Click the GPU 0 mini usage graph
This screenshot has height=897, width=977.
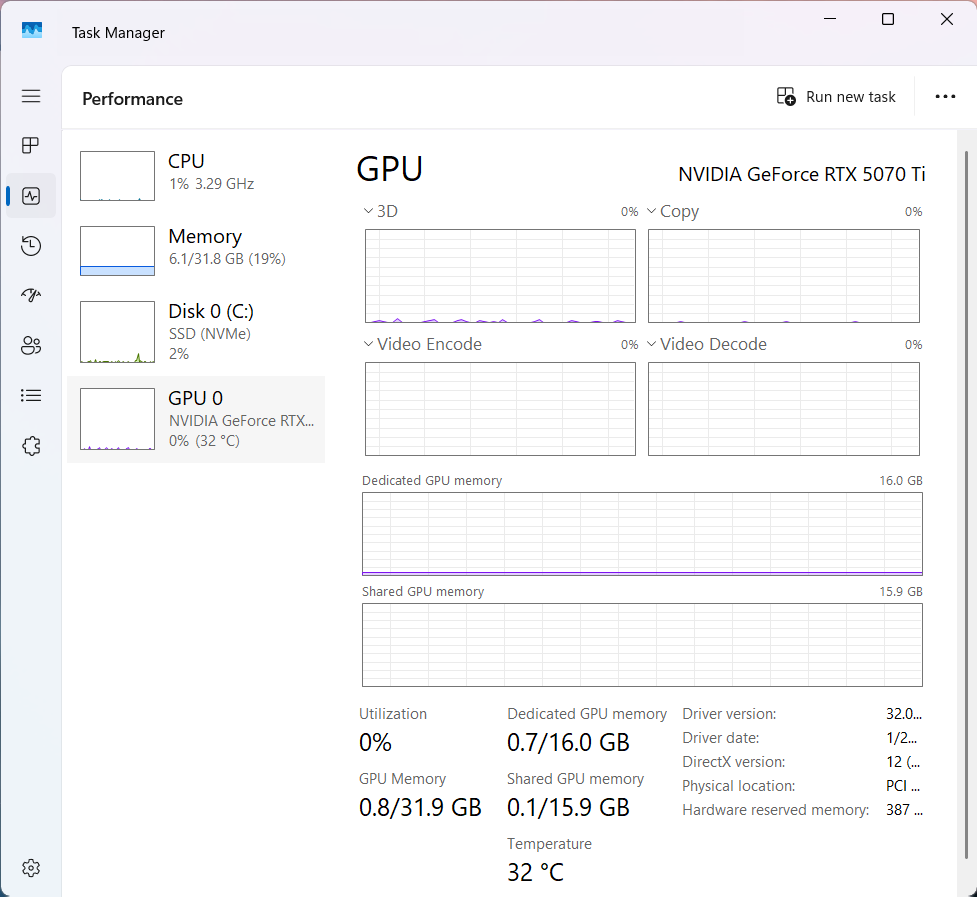click(117, 419)
